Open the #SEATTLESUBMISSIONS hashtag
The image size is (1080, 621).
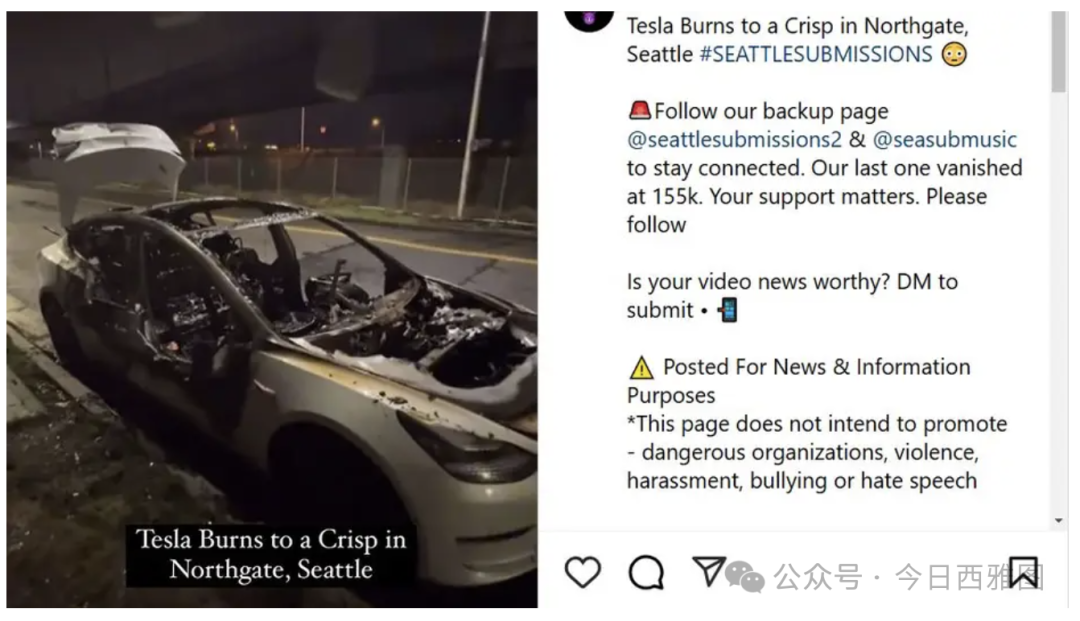coord(816,54)
